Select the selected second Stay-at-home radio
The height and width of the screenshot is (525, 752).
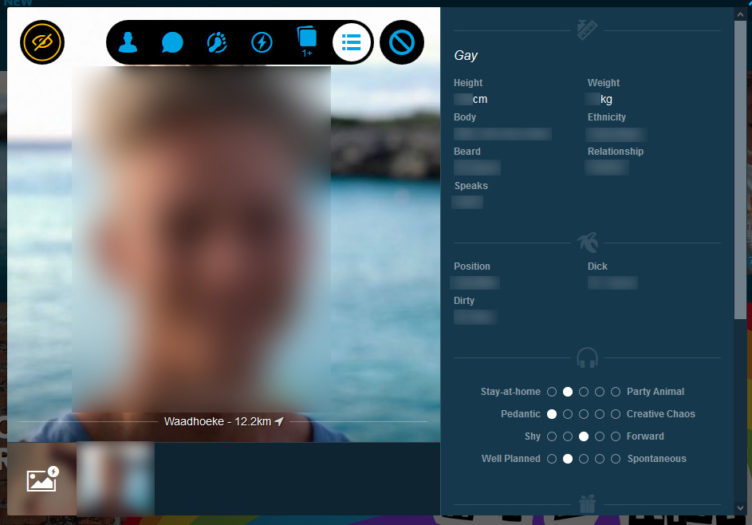(x=567, y=392)
